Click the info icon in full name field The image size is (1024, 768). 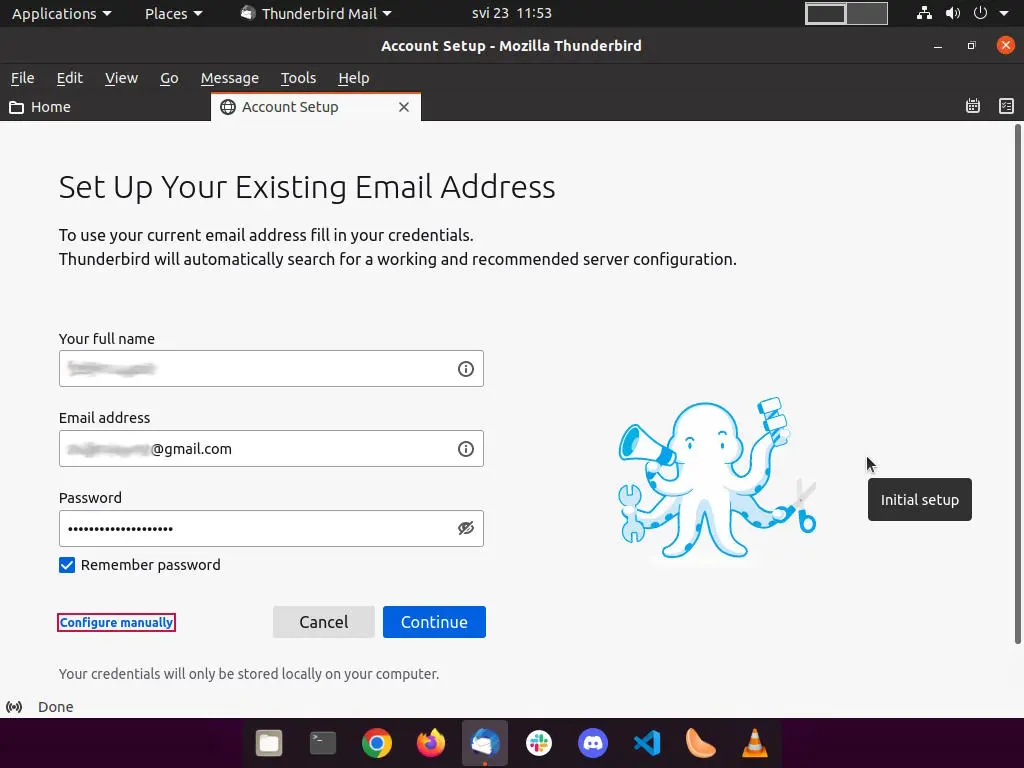[465, 369]
